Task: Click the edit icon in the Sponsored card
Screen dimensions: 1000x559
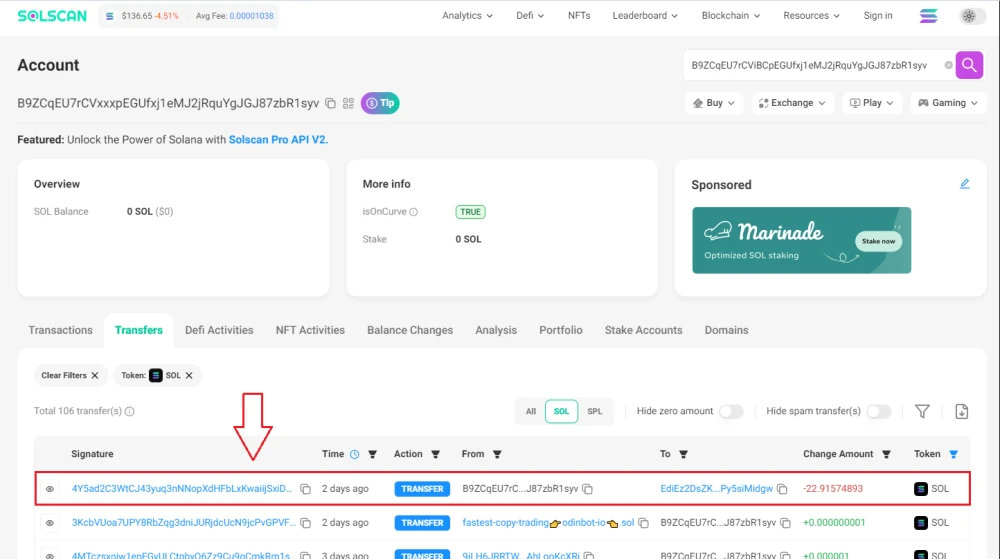Action: pyautogui.click(x=964, y=184)
